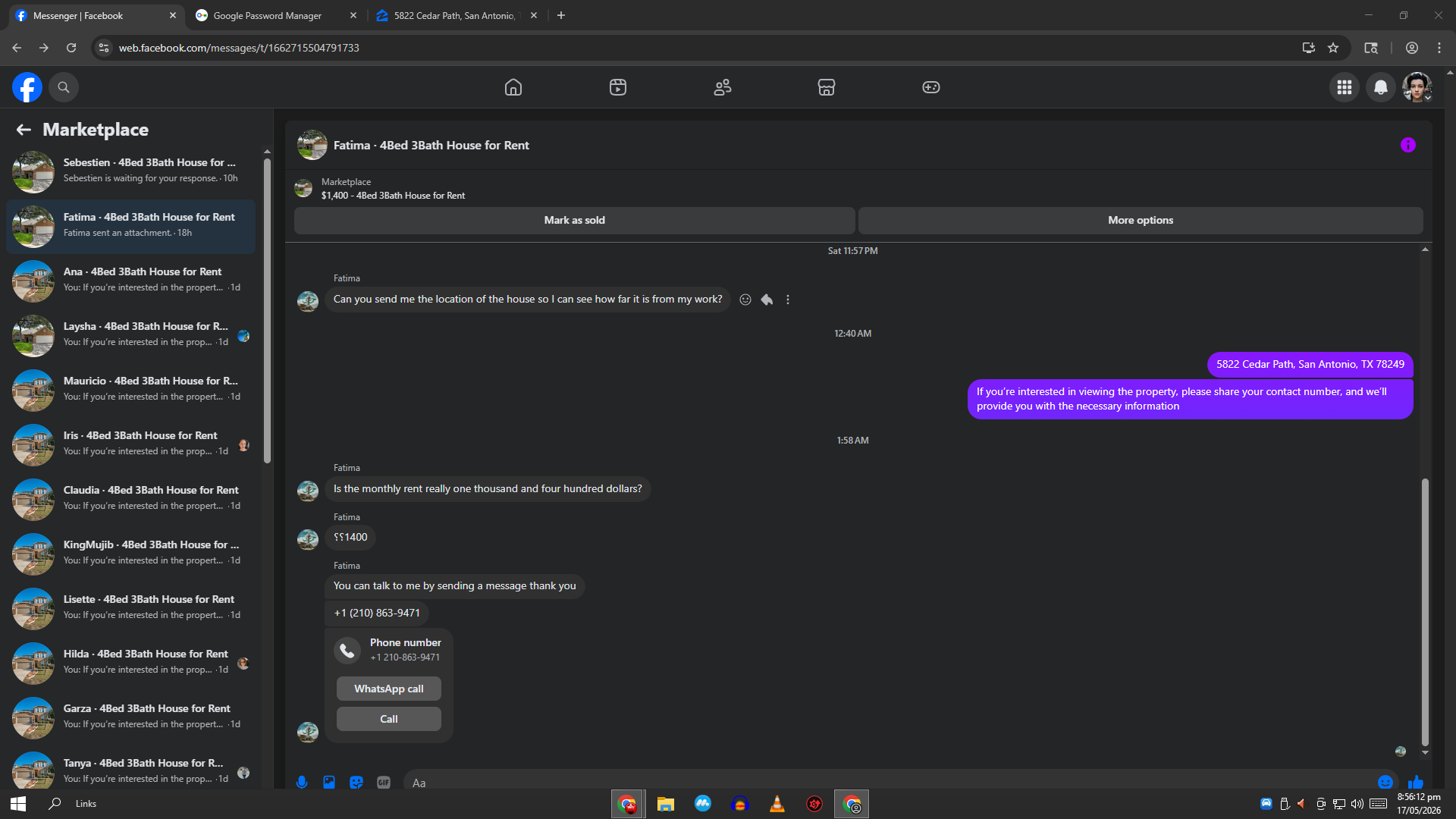Open the GIF picker
1456x819 pixels.
pos(384,782)
